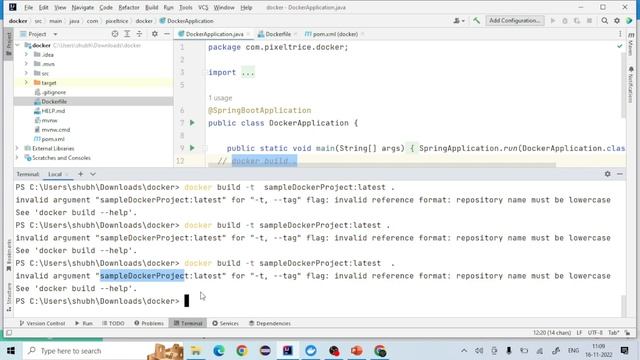The height and width of the screenshot is (360, 640).
Task: Open the Run tool window
Action: click(84, 323)
